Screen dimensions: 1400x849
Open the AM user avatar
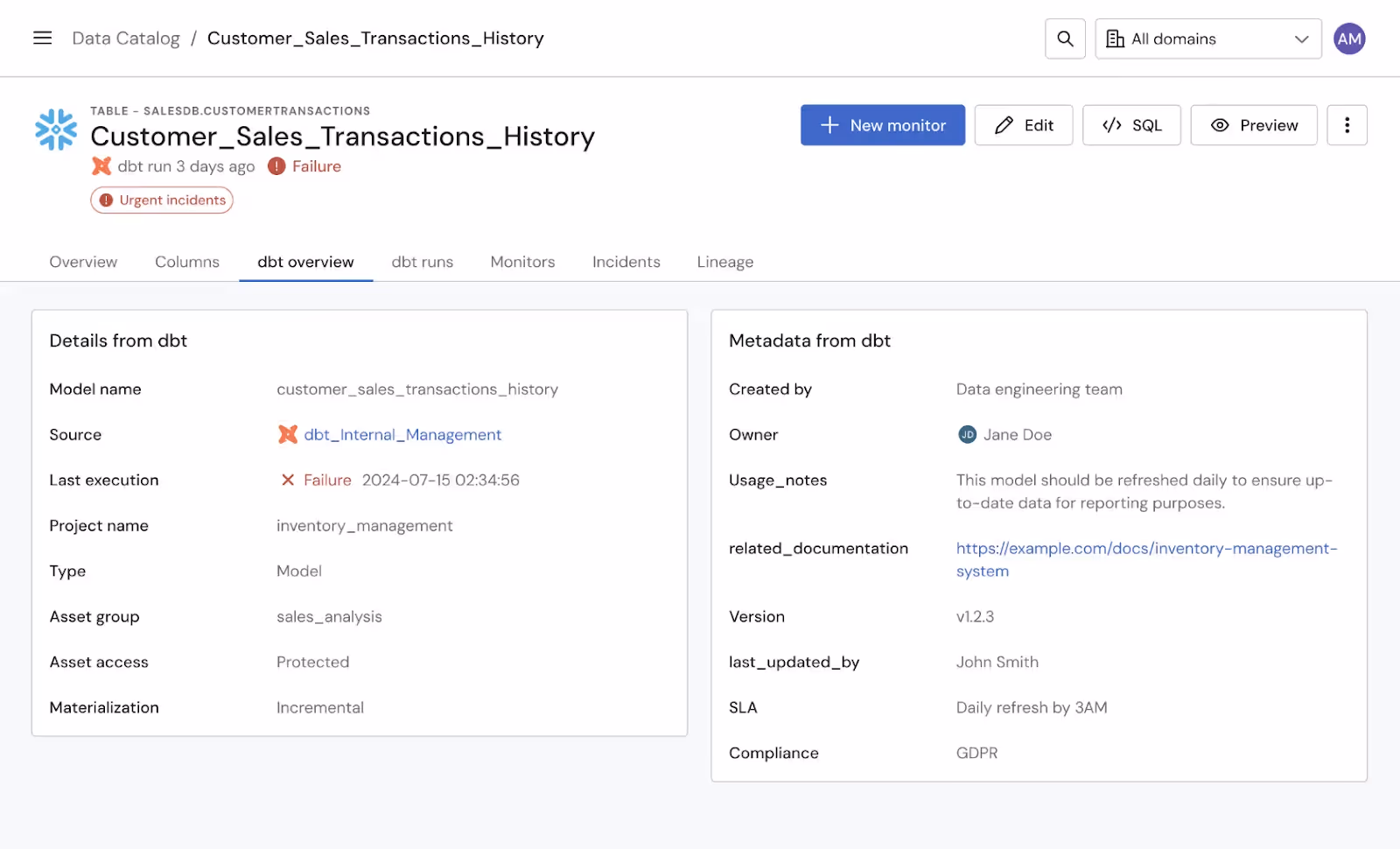click(1349, 39)
